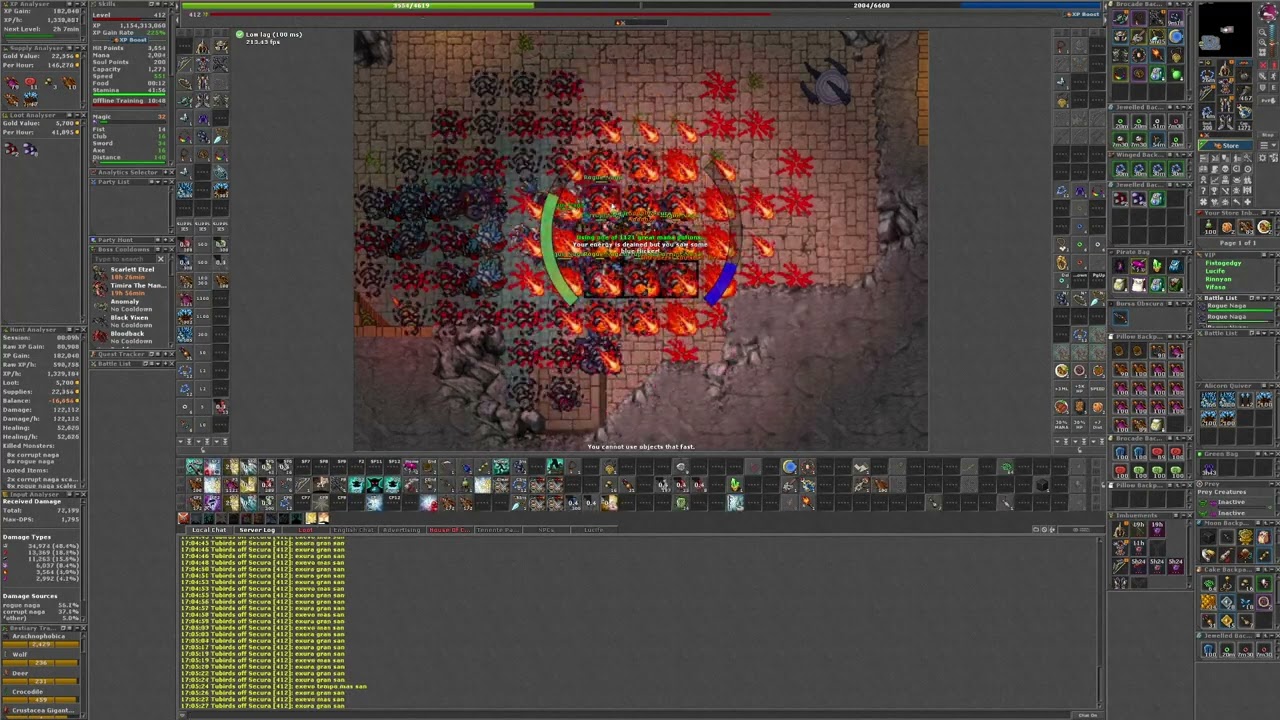The width and height of the screenshot is (1280, 720).
Task: Select VIP entry 'Vifasa'
Action: pyautogui.click(x=1216, y=287)
